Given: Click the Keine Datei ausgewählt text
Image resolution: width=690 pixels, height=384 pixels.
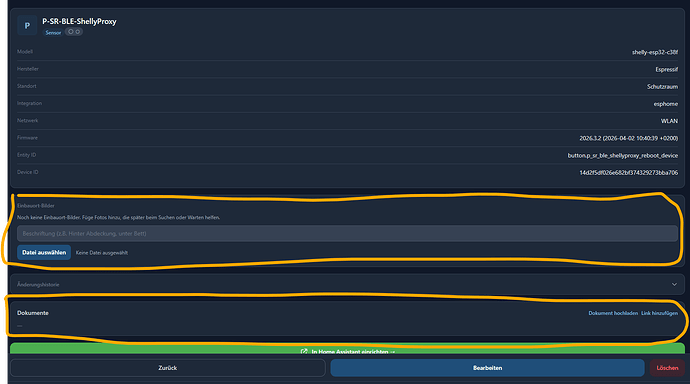Looking at the screenshot, I should (x=102, y=253).
